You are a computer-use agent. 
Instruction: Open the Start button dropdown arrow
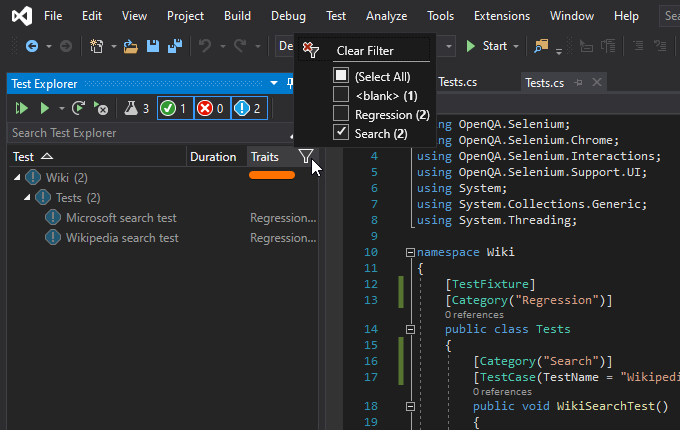click(516, 46)
